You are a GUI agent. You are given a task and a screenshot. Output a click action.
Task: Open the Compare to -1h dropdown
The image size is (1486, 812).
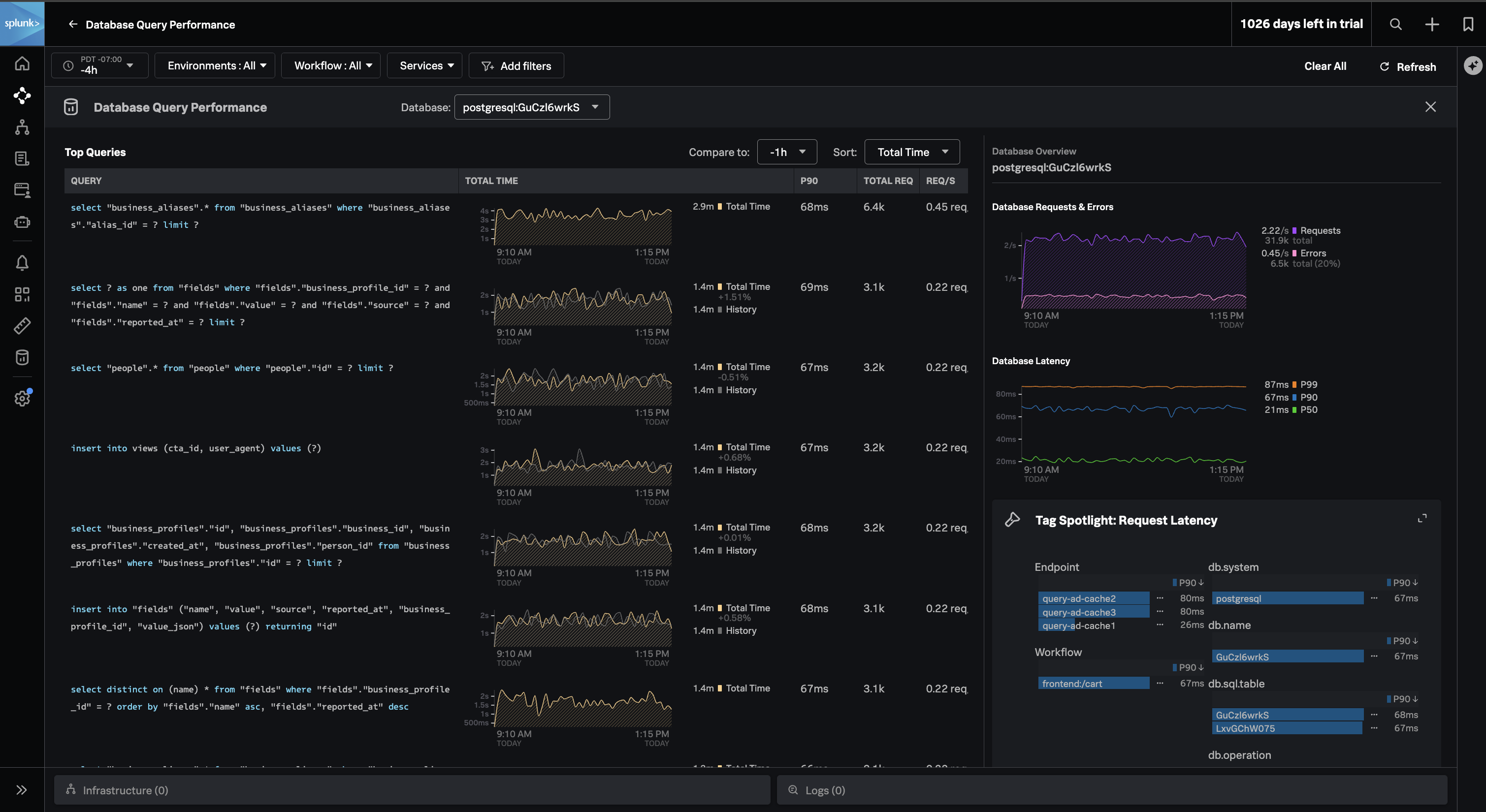[x=786, y=152]
